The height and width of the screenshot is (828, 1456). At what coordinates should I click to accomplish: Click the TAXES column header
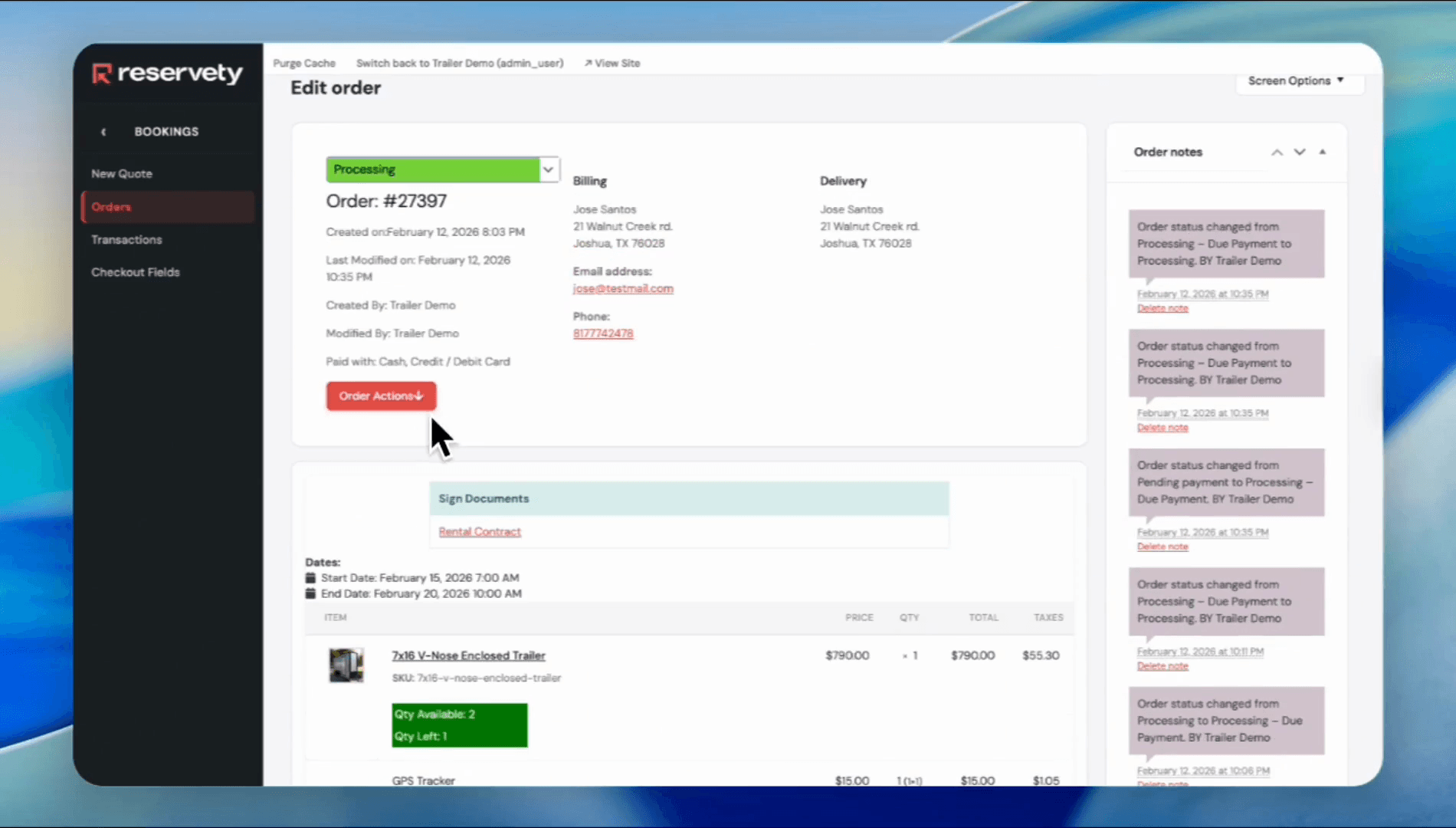pos(1048,618)
